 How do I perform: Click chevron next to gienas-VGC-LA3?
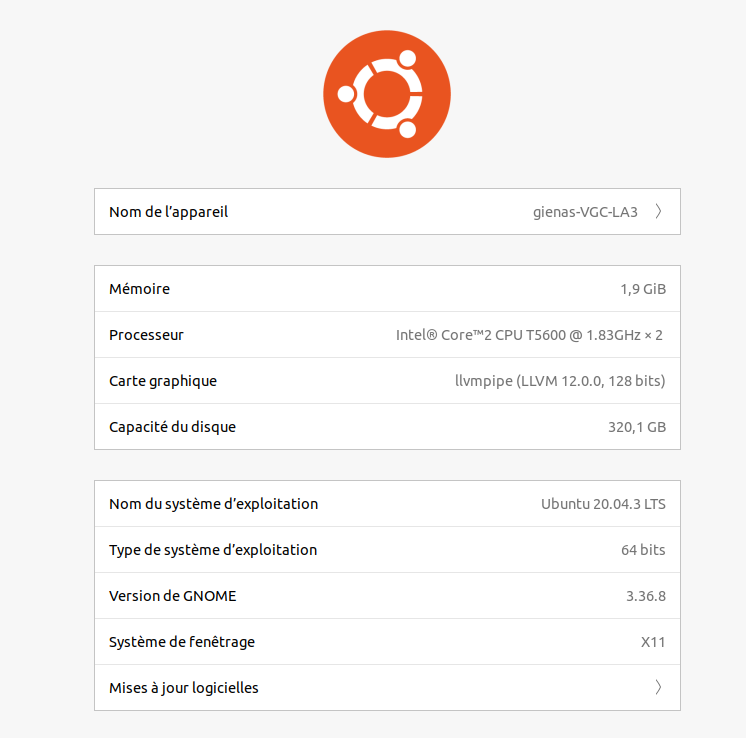[x=658, y=211]
